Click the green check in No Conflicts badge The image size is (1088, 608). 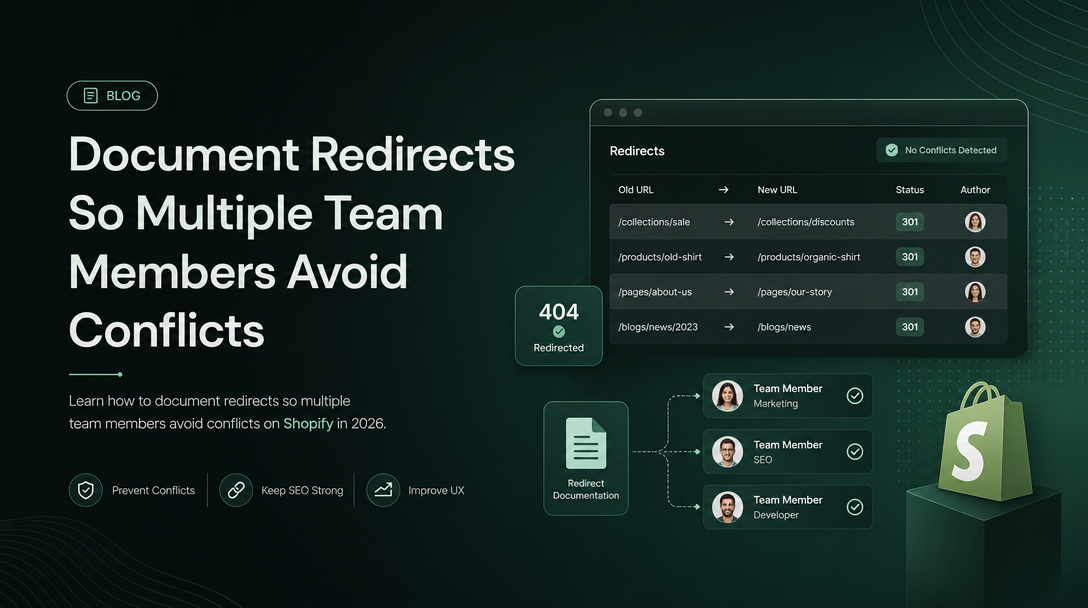pyautogui.click(x=892, y=150)
